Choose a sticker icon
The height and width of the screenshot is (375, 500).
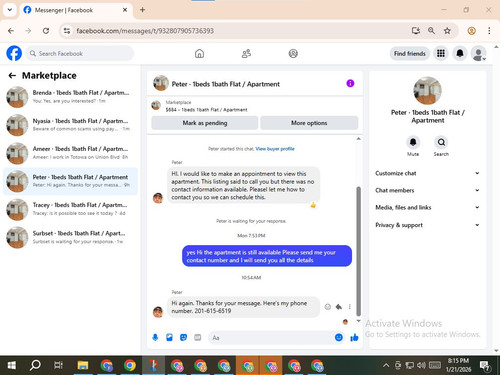tap(183, 338)
